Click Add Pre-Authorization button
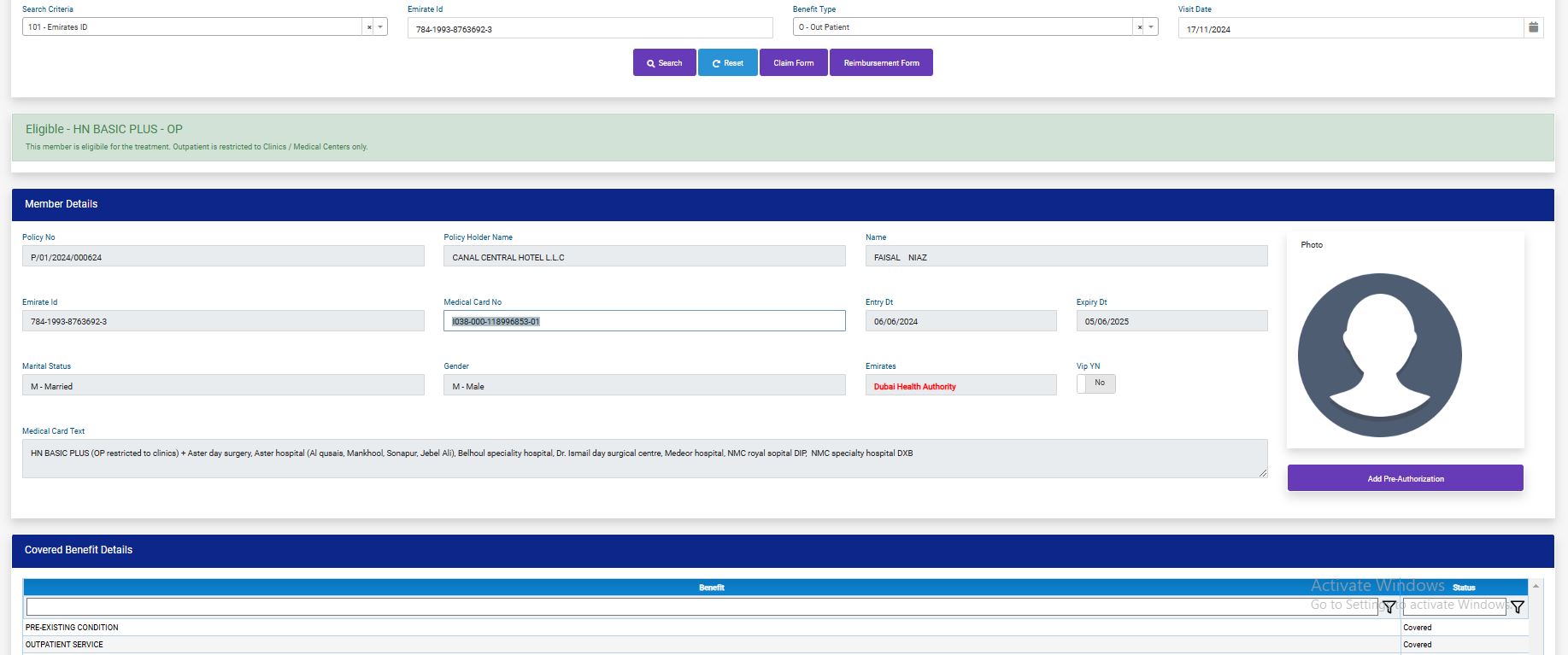 (x=1405, y=478)
